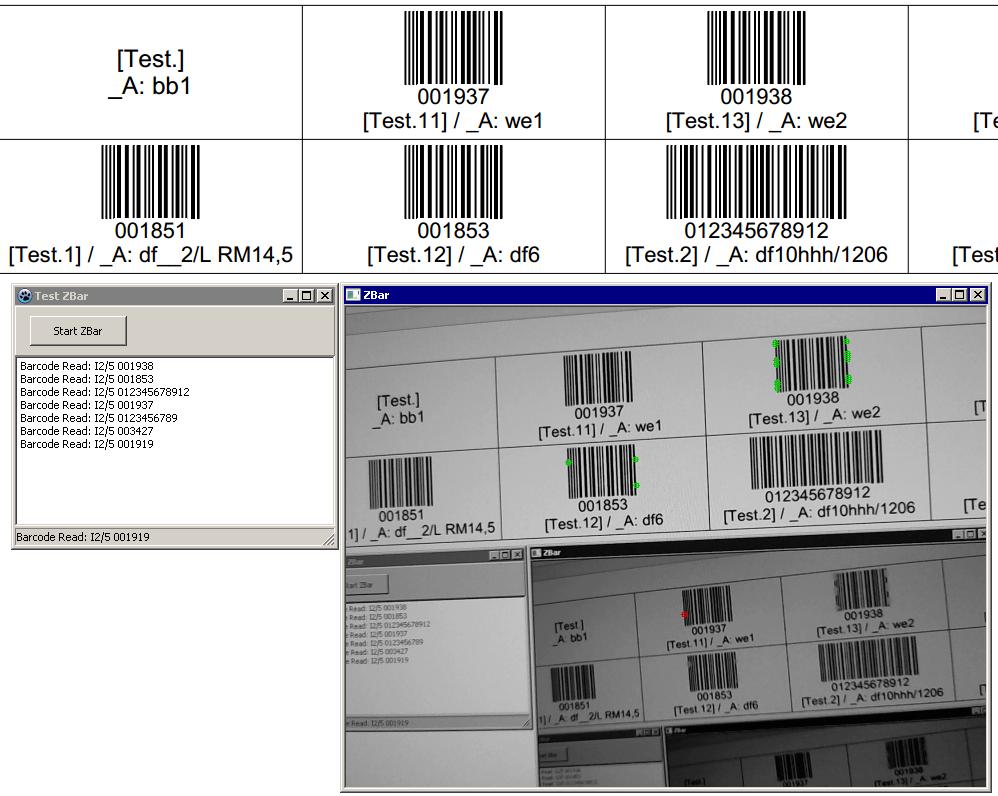Maximize the Test ZBar window

(x=307, y=296)
